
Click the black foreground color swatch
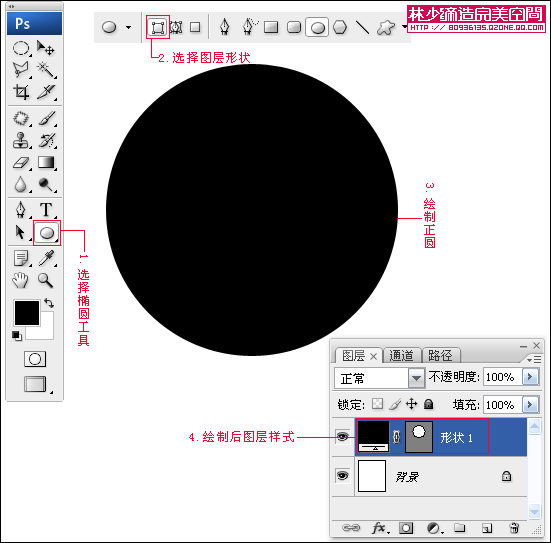(x=27, y=312)
